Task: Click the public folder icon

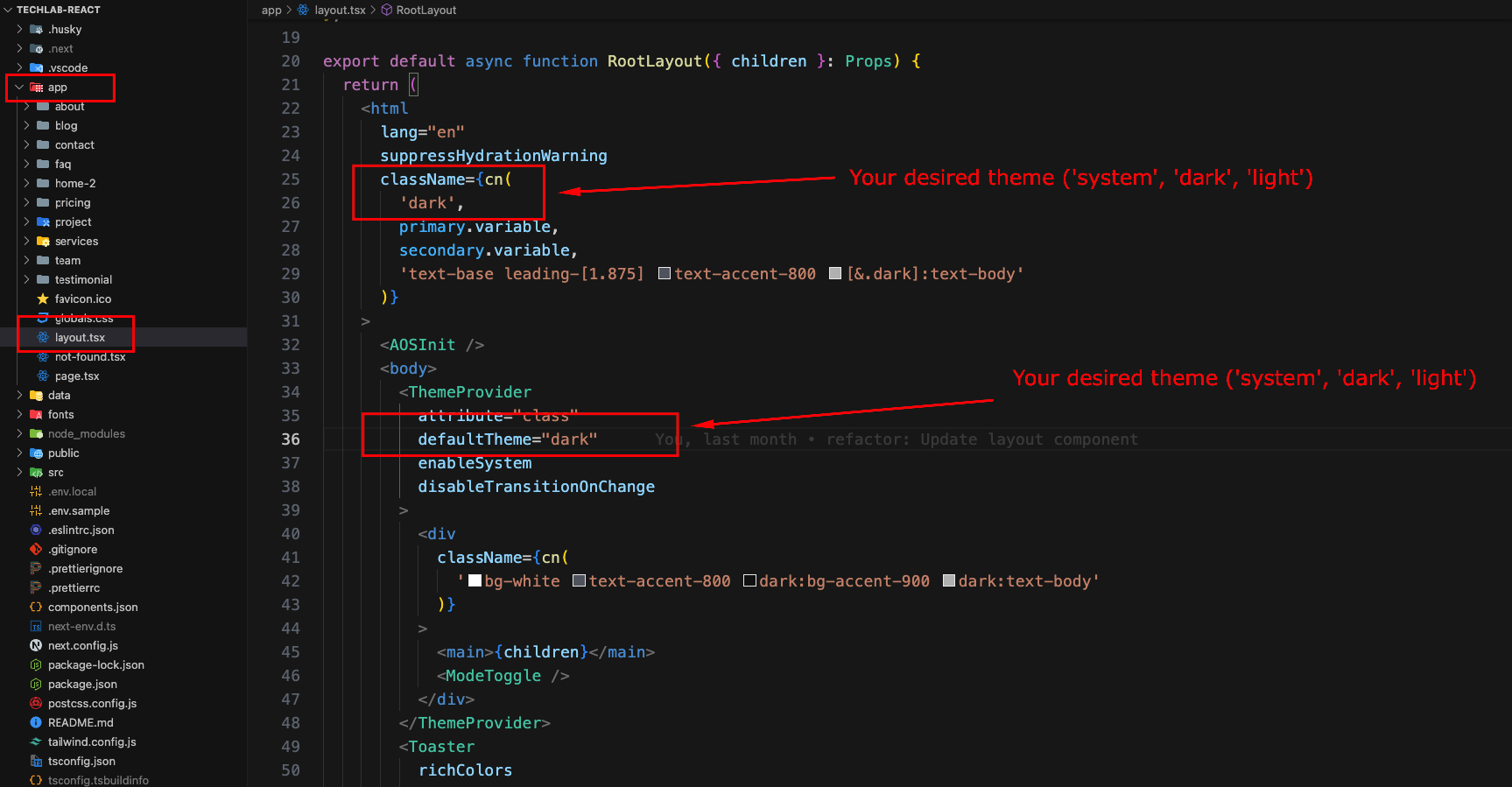Action: click(x=36, y=453)
